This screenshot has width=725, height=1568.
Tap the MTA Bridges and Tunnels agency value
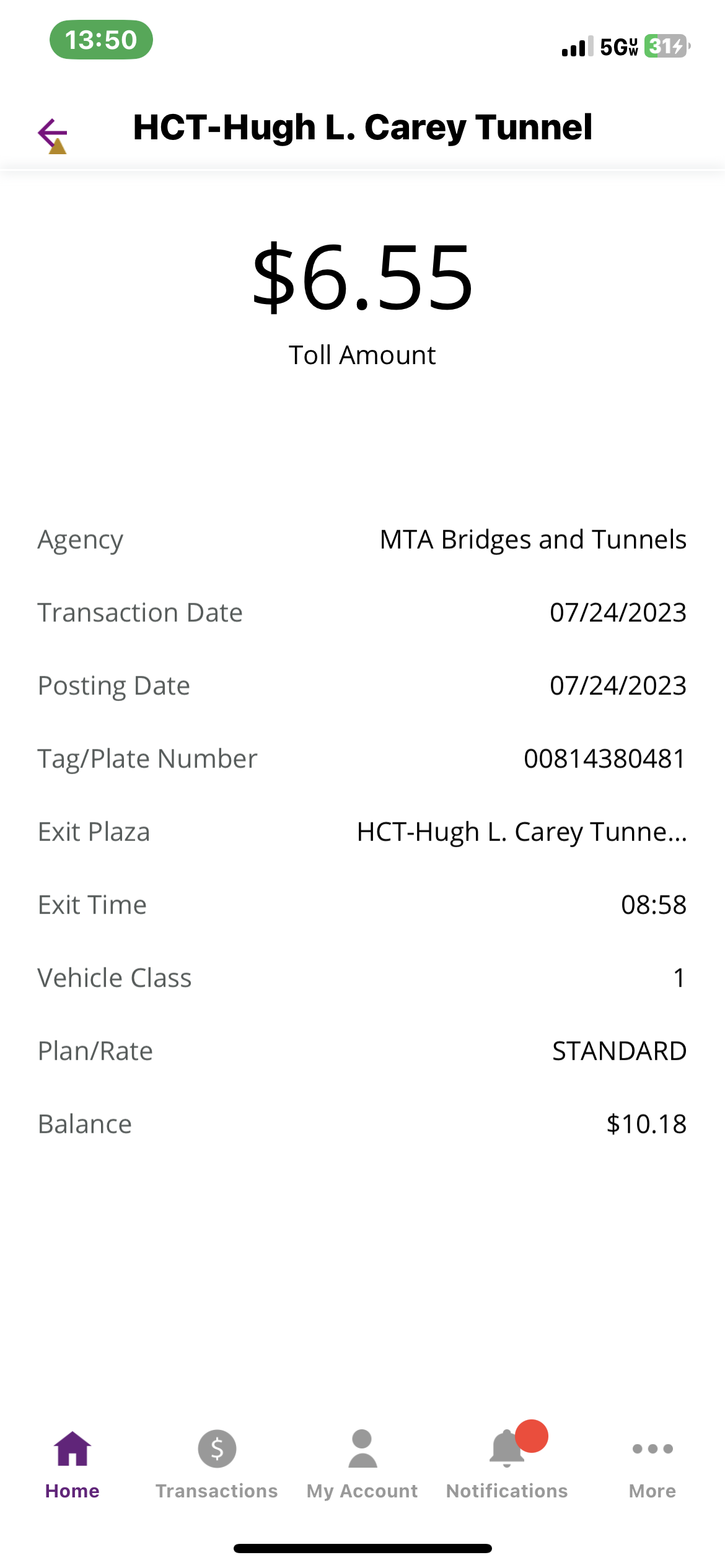click(533, 539)
